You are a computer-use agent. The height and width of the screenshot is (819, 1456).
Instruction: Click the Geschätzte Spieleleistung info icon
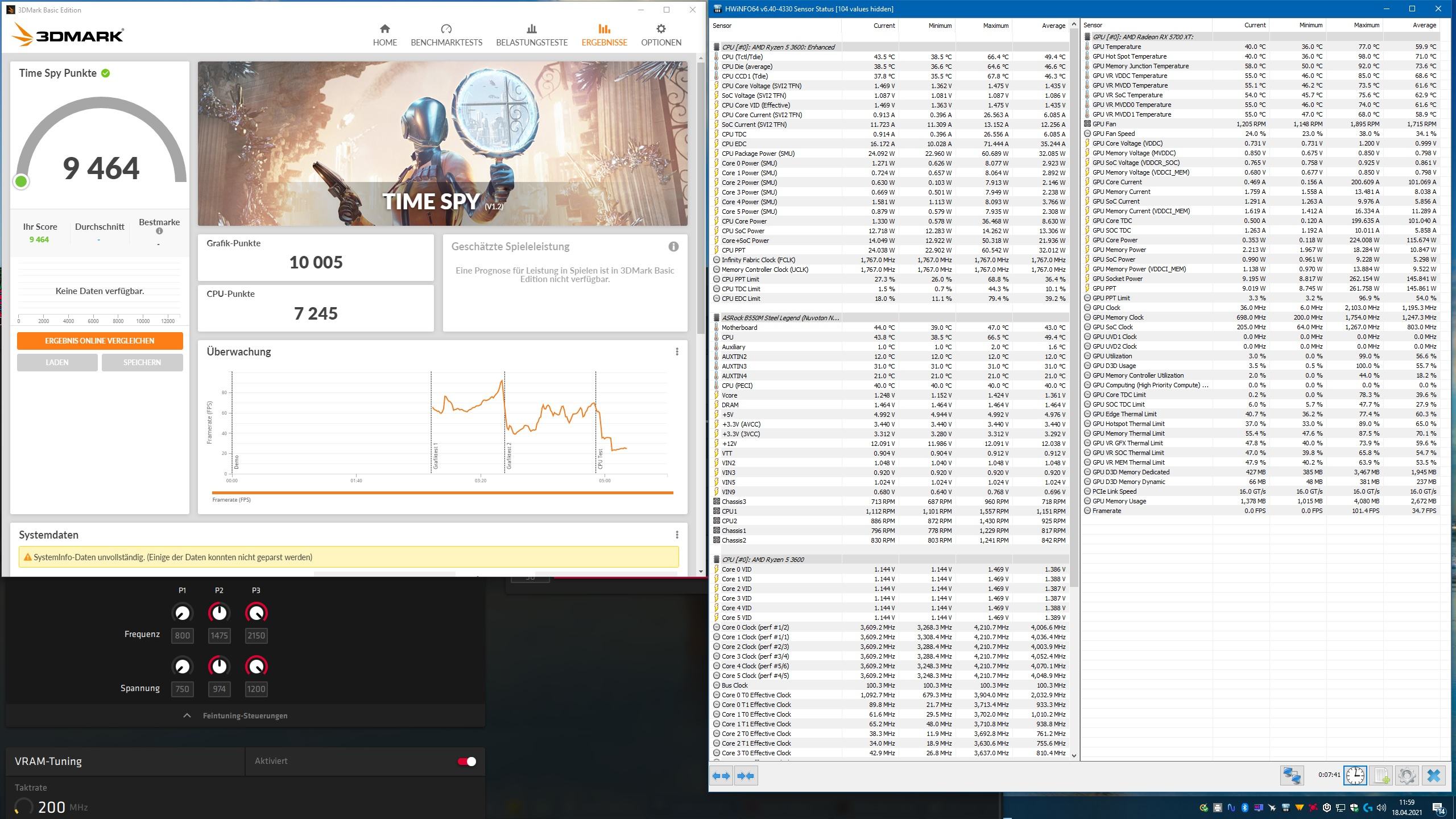(x=673, y=246)
